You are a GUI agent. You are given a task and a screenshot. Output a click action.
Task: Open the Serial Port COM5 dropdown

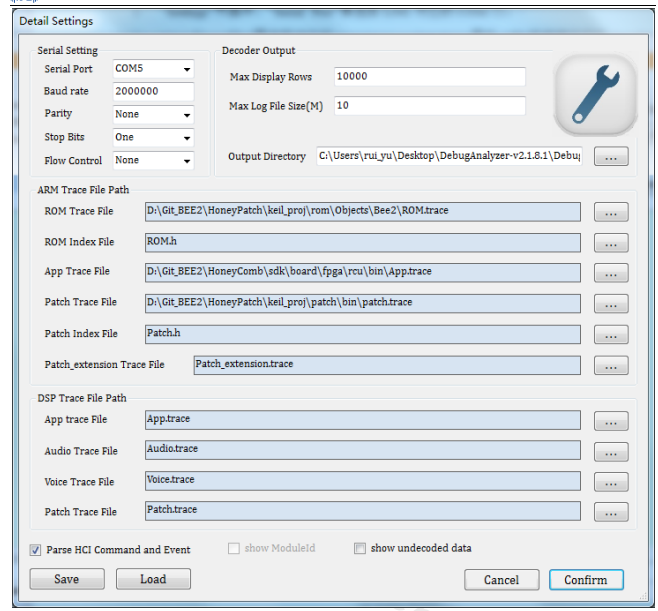153,69
